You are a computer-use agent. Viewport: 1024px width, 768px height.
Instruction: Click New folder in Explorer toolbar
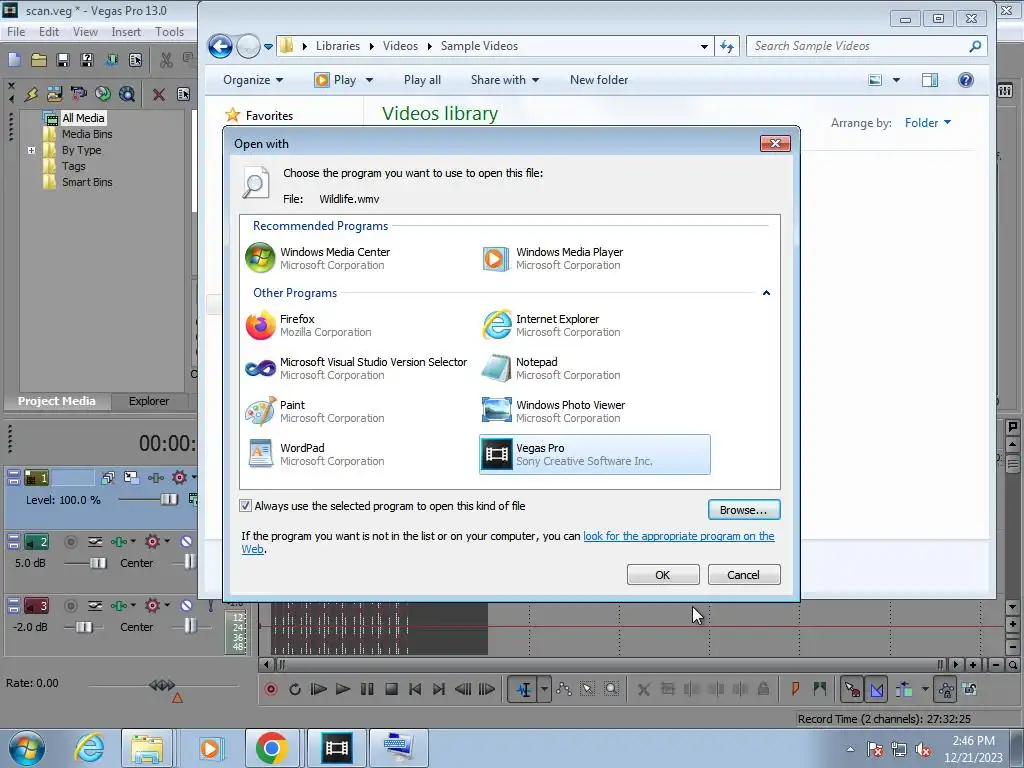pos(599,80)
